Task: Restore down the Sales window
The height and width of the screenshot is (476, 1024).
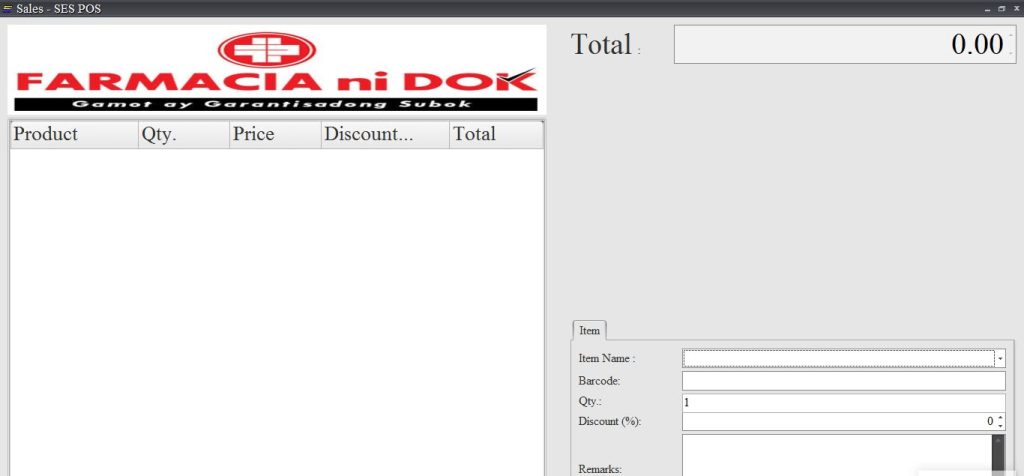Action: (1001, 8)
